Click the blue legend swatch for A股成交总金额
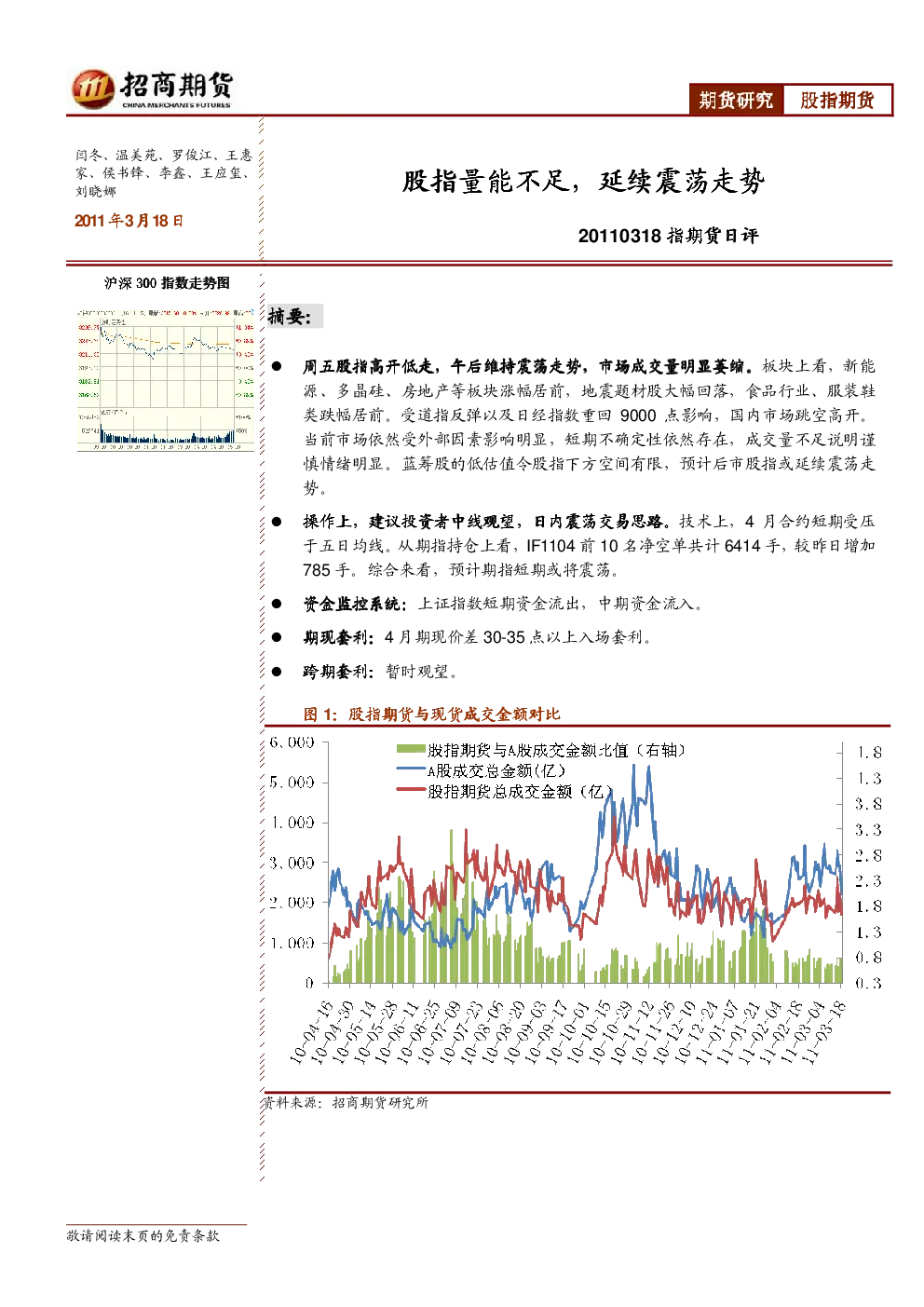Viewport: 924px width, 1307px height. [x=410, y=770]
